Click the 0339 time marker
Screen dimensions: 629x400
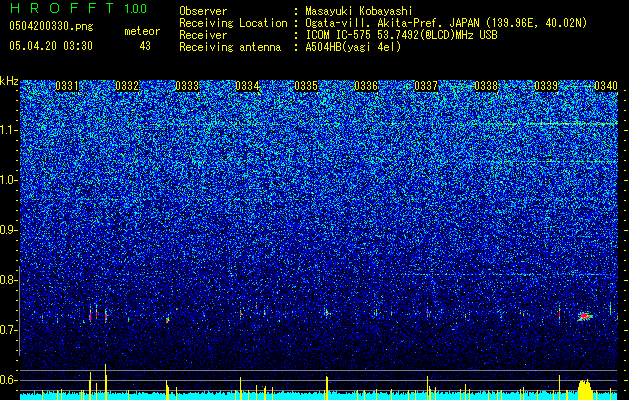pos(546,86)
